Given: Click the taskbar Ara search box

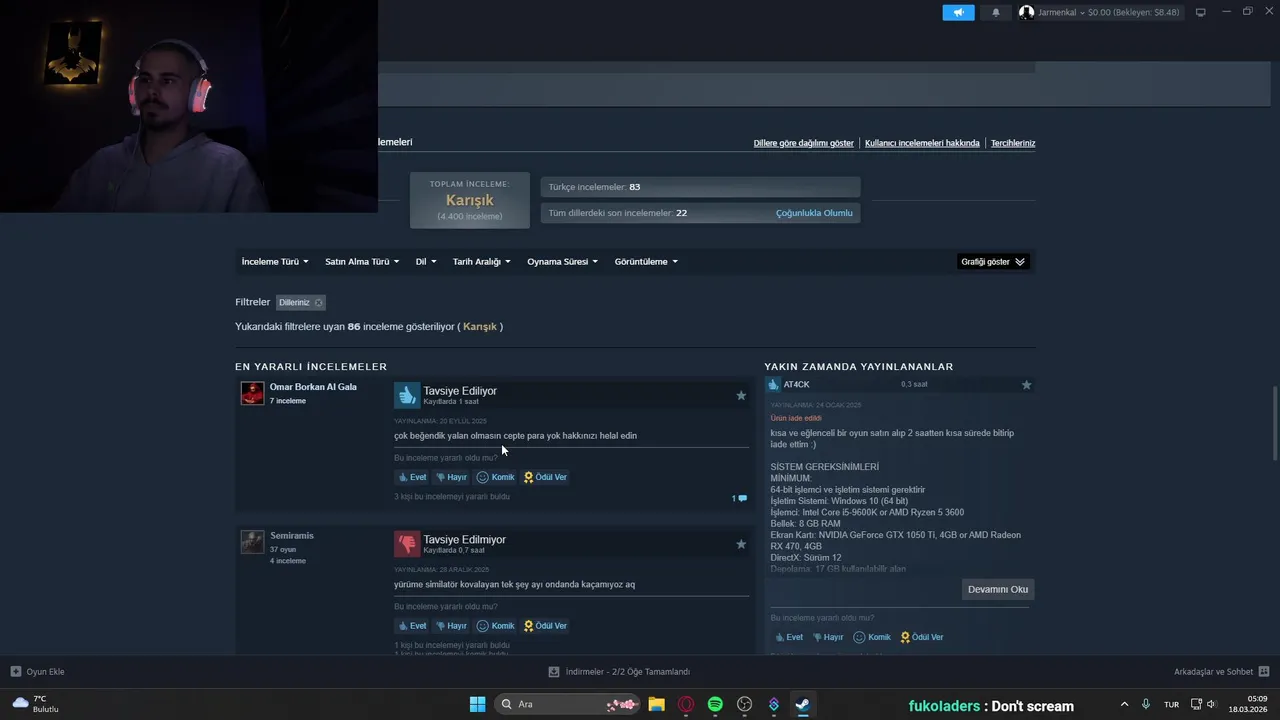Looking at the screenshot, I should [568, 704].
